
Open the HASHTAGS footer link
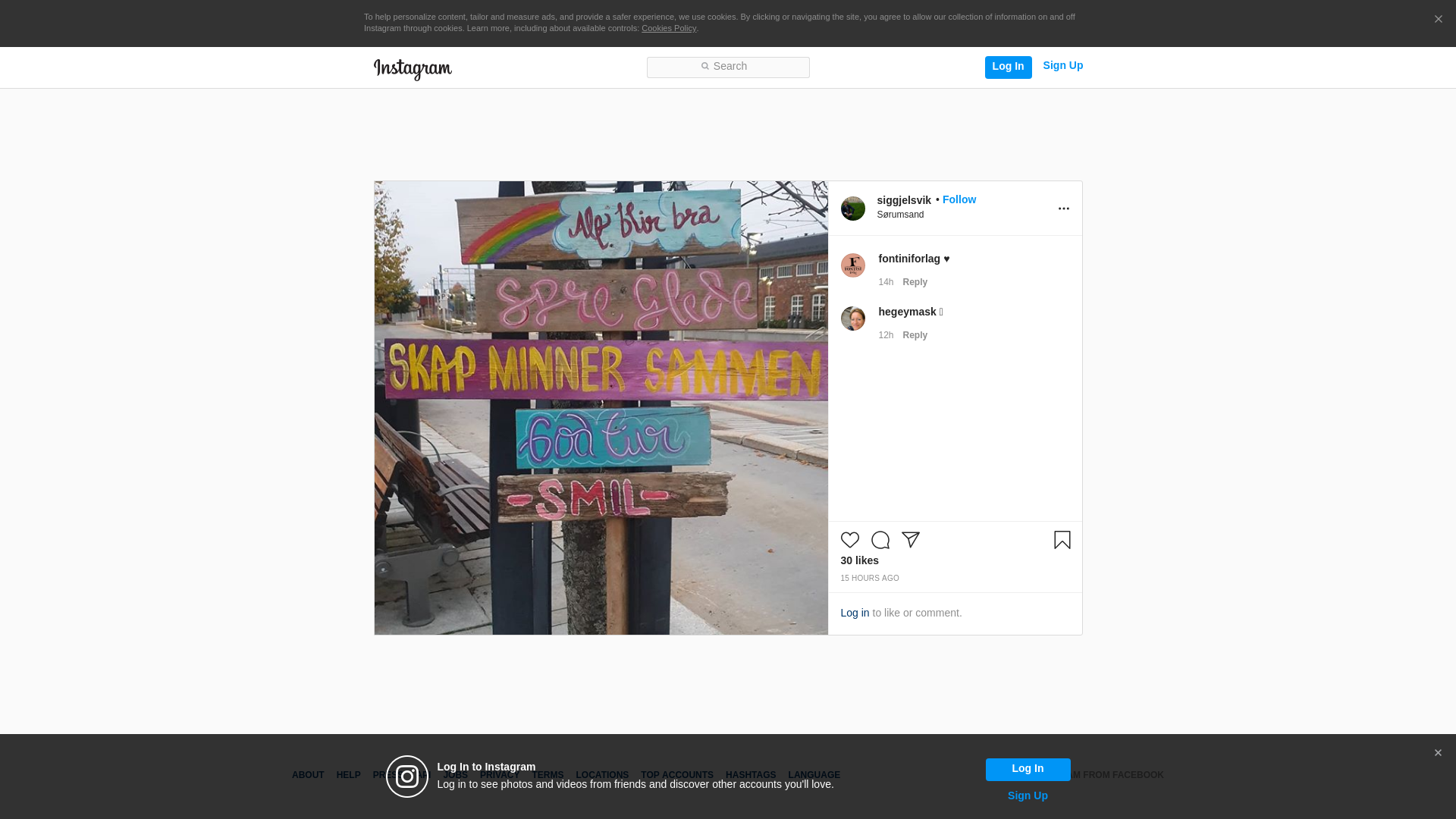750,775
